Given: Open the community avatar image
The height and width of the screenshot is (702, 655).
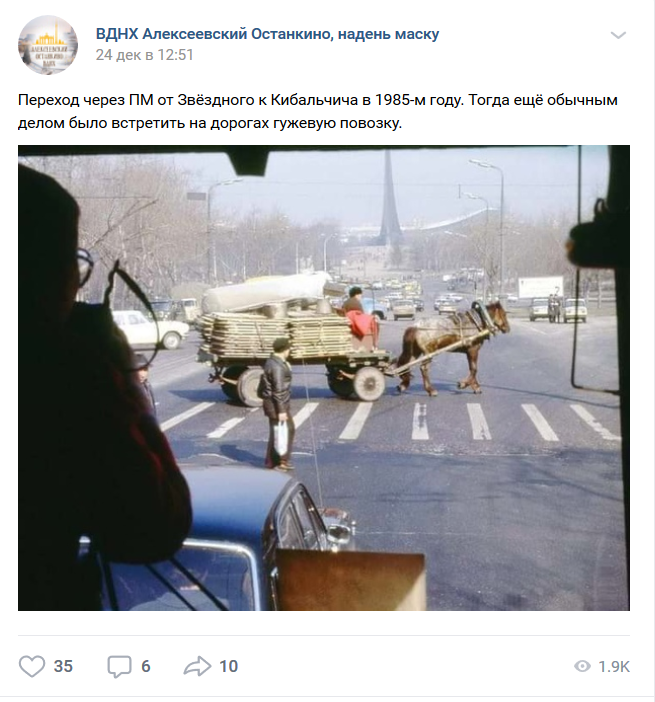Looking at the screenshot, I should (x=48, y=45).
